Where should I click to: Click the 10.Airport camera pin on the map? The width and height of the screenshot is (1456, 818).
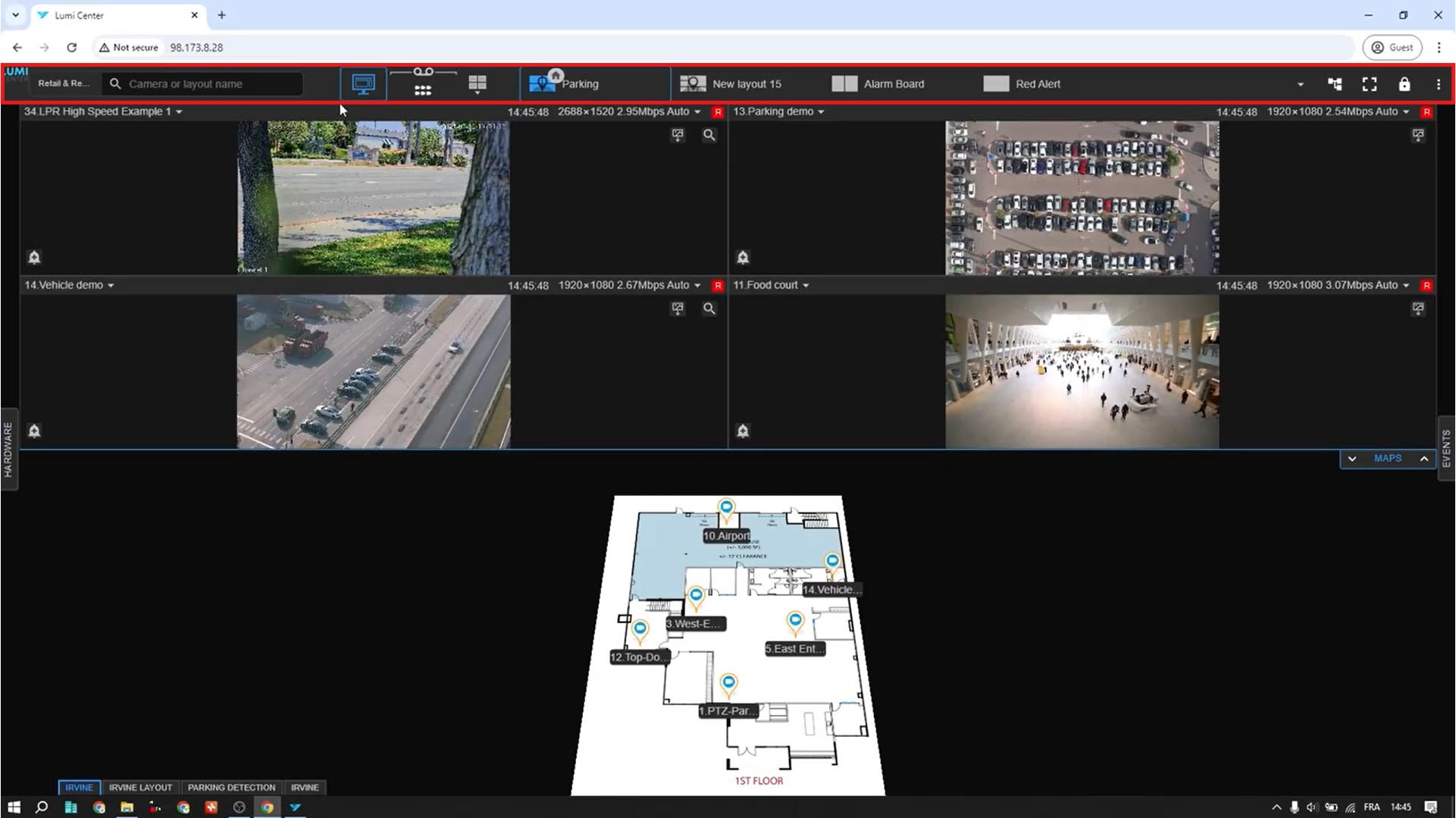coord(726,508)
